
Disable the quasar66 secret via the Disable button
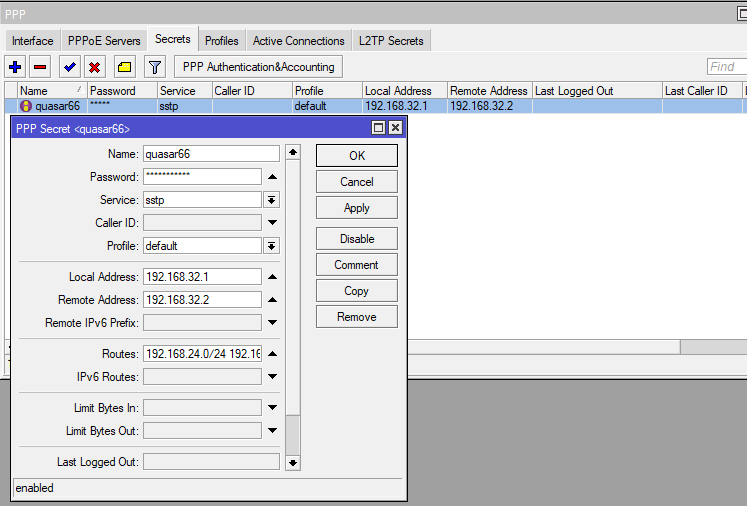pos(357,239)
